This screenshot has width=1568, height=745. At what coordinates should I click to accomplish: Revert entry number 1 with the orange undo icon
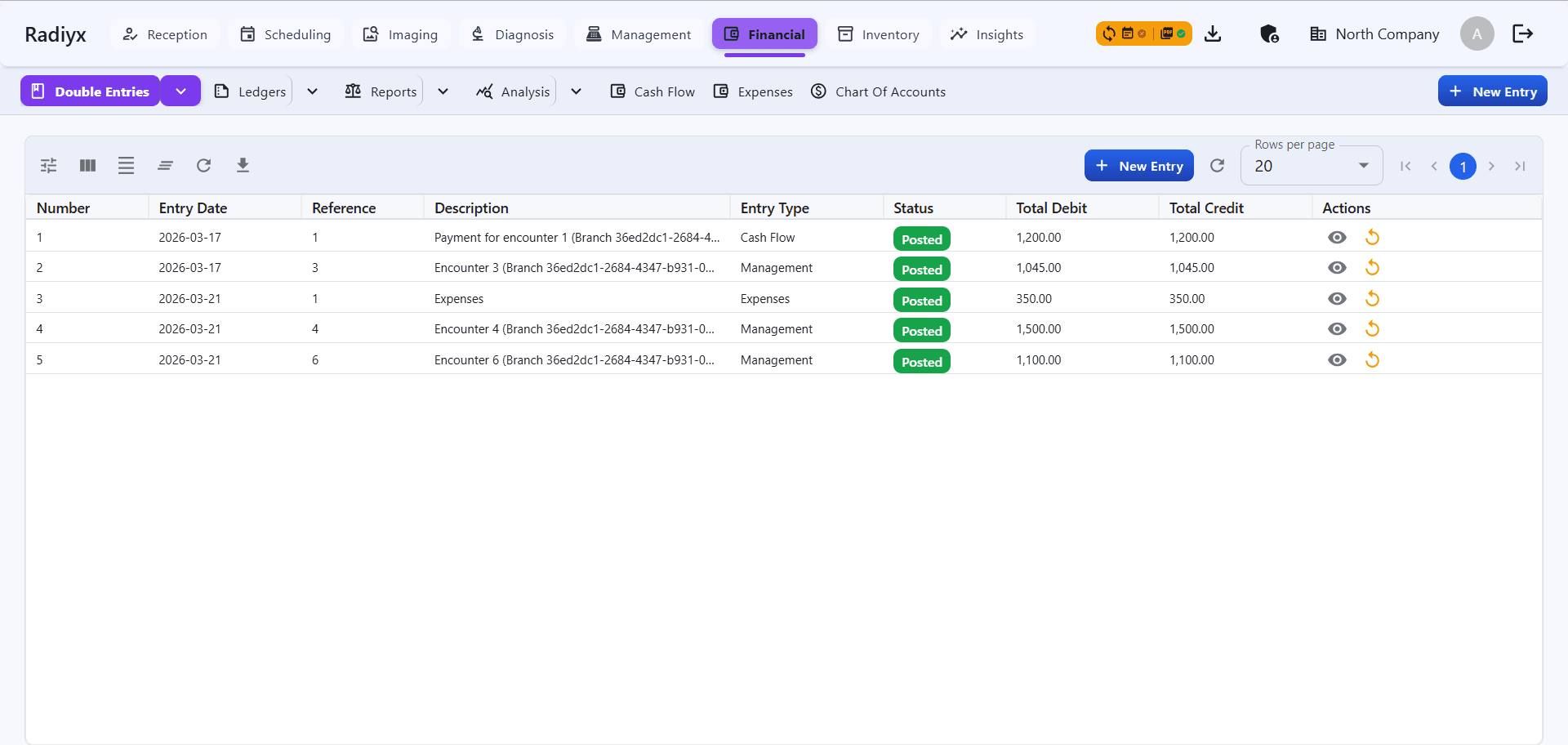(x=1372, y=237)
